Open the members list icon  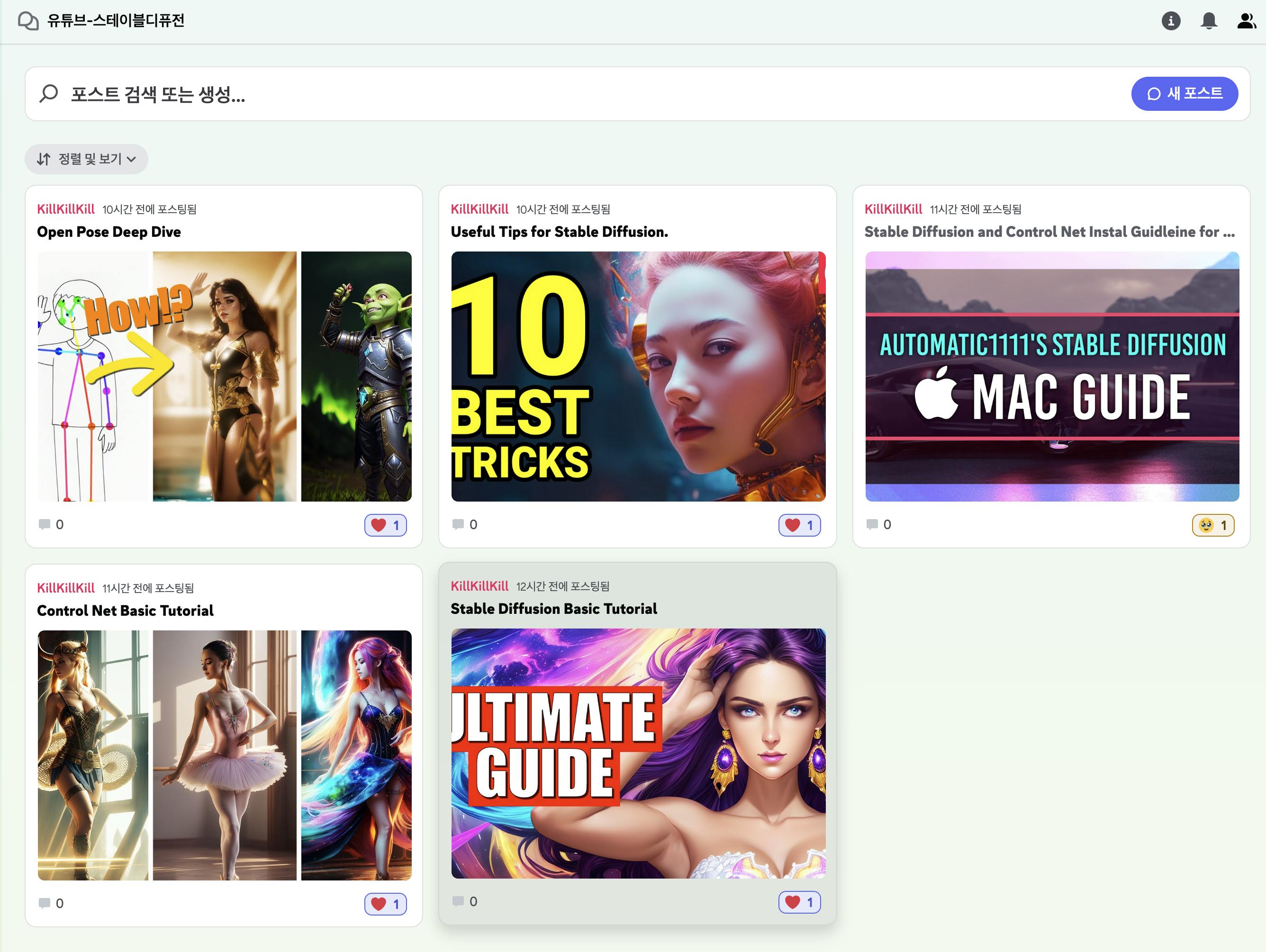(1246, 21)
